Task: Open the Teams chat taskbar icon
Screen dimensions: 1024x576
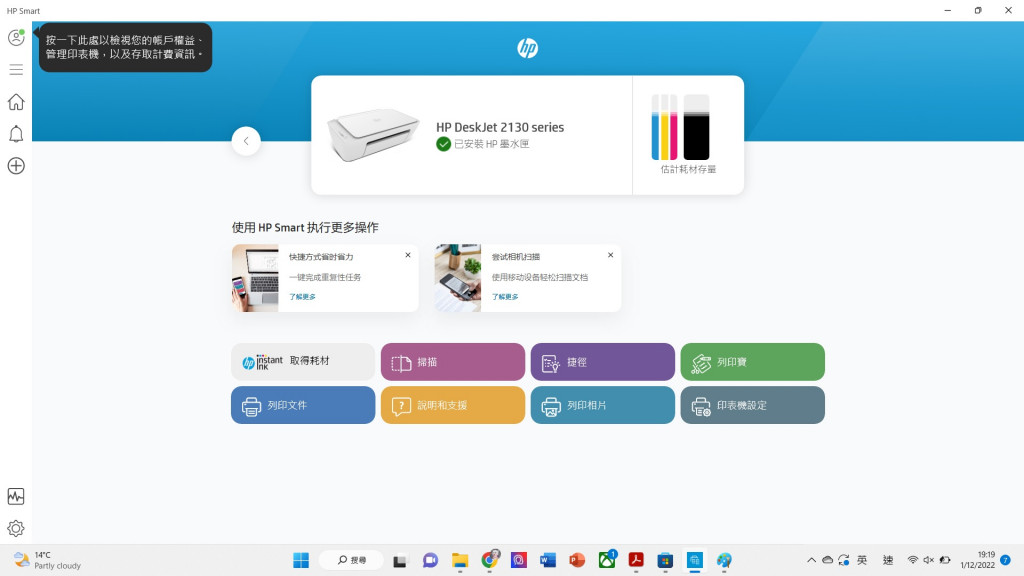Action: [x=430, y=560]
